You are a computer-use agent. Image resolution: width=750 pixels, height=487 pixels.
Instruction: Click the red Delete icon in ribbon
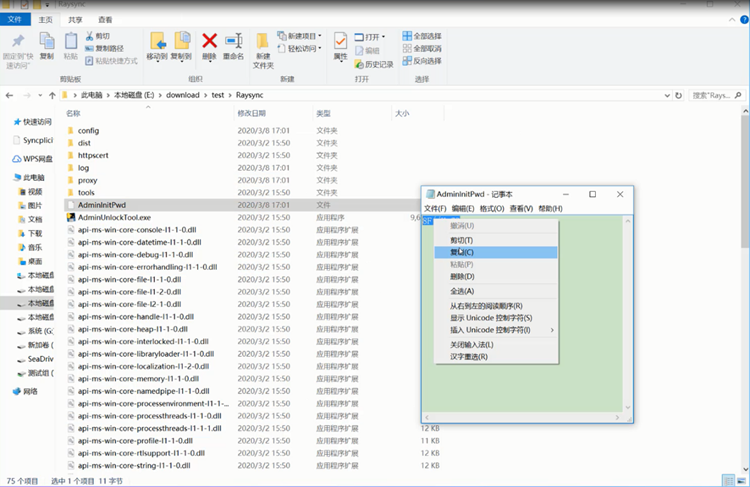tap(210, 42)
